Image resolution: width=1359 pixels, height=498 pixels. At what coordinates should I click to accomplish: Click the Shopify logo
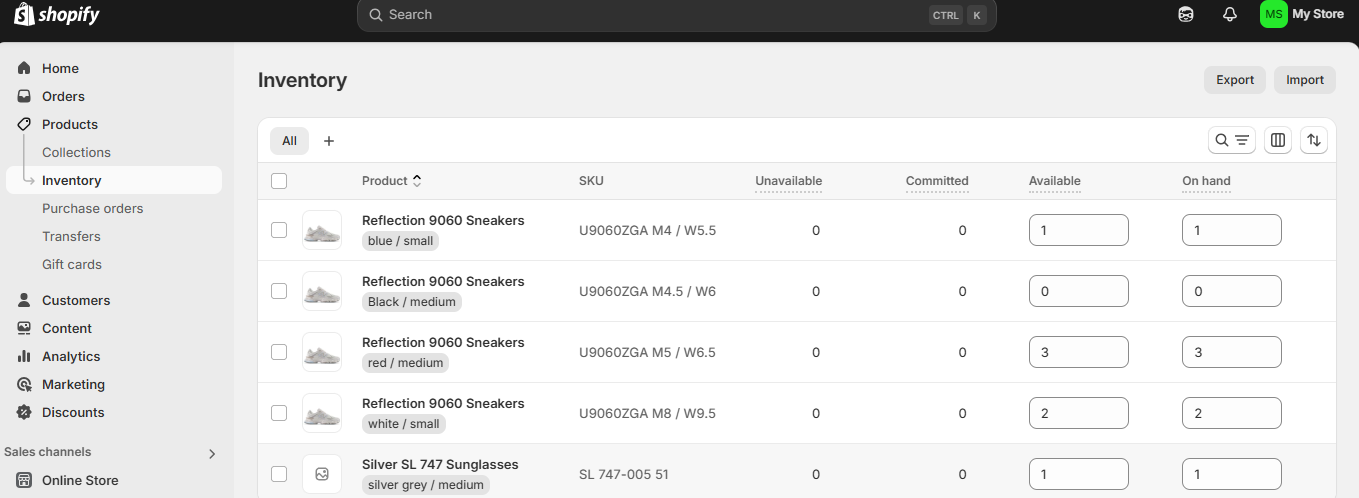click(57, 15)
